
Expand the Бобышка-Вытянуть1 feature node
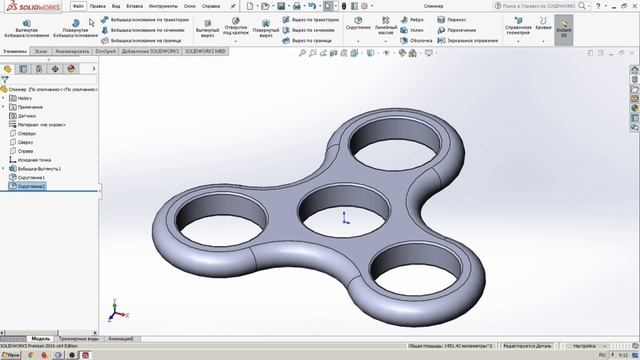pos(3,169)
